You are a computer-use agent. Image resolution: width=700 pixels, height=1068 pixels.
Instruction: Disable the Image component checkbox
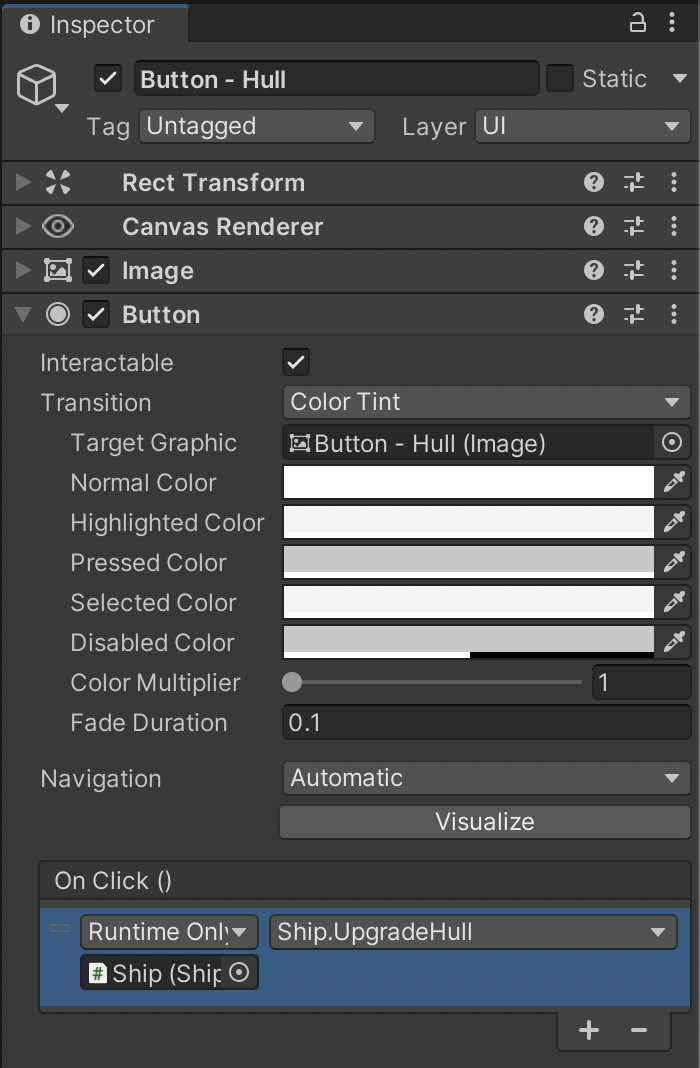pyautogui.click(x=96, y=270)
